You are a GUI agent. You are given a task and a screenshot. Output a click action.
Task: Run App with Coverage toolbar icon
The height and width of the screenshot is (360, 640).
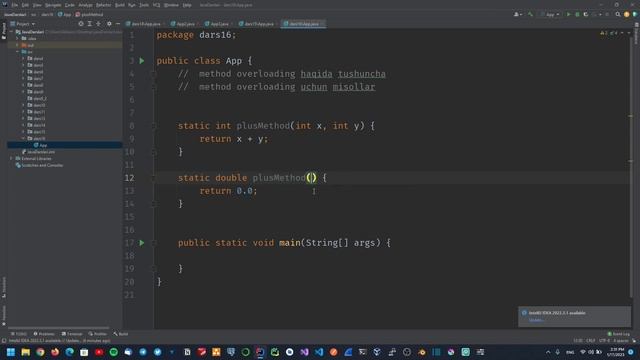(586, 14)
